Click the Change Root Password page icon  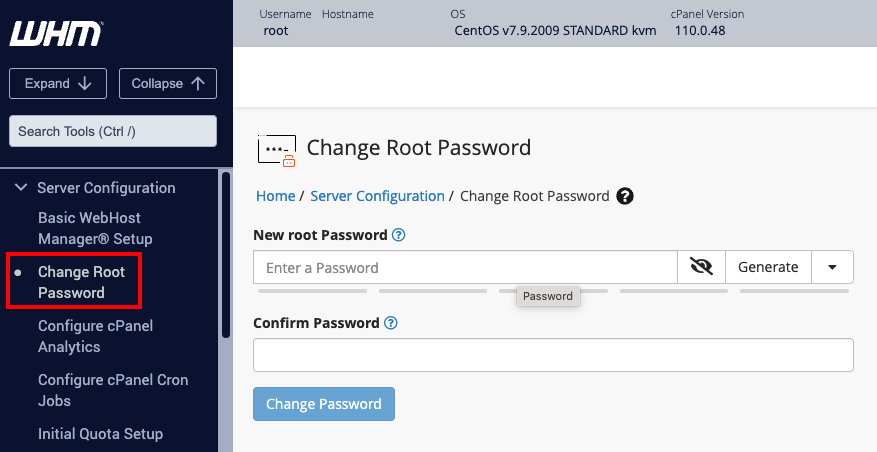277,149
